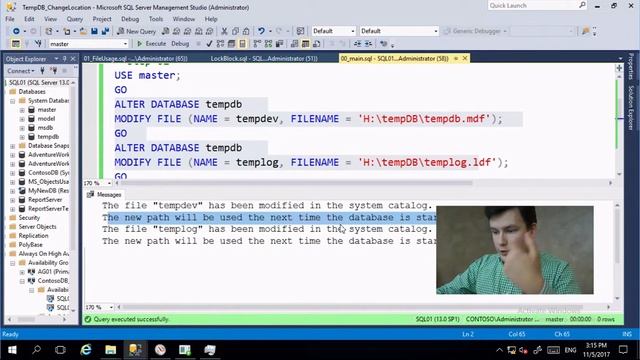Click the Parse checkmark icon
This screenshot has width=640, height=360.
pyautogui.click(x=209, y=44)
